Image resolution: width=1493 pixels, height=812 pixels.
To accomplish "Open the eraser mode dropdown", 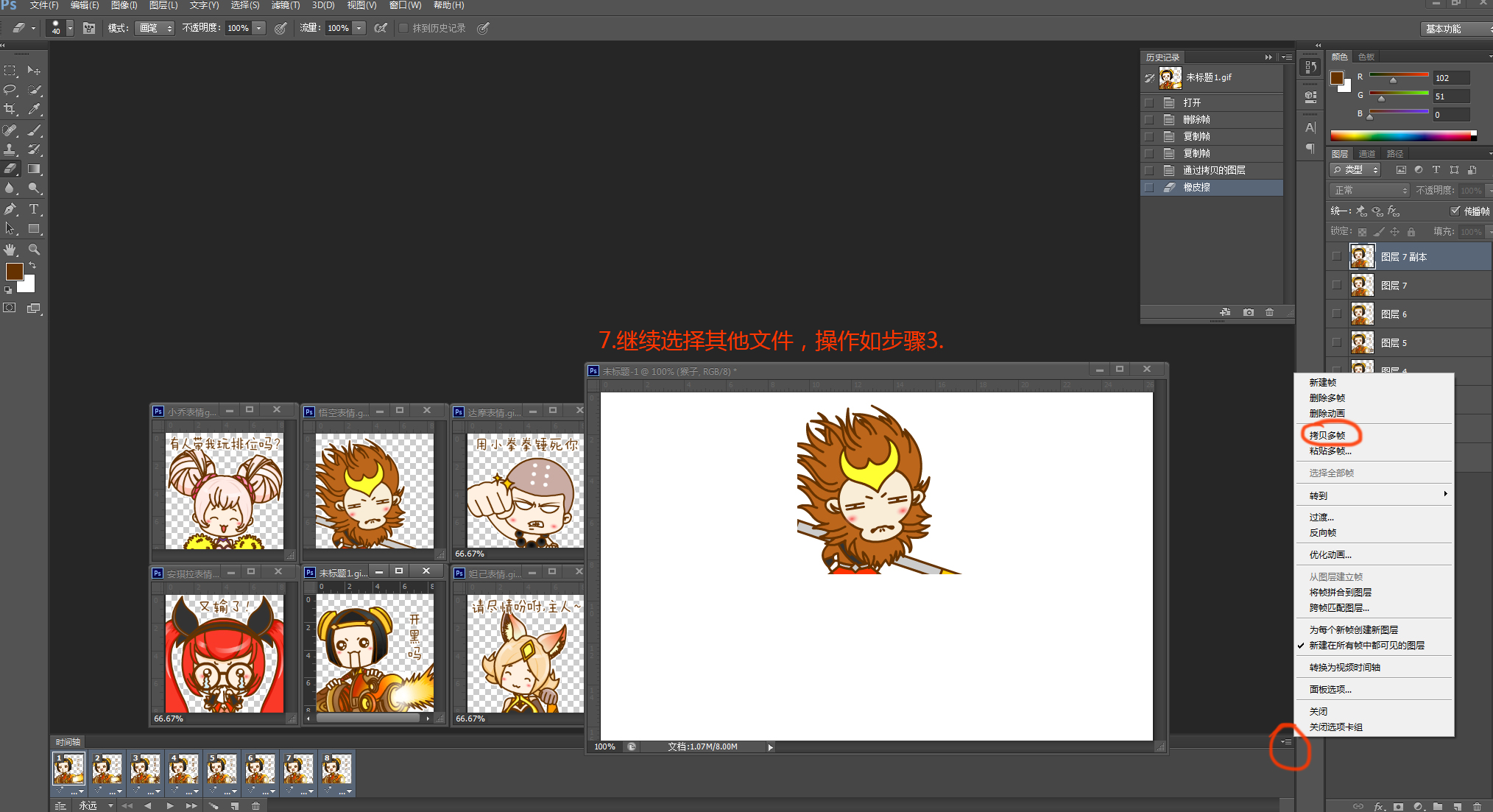I will (155, 28).
